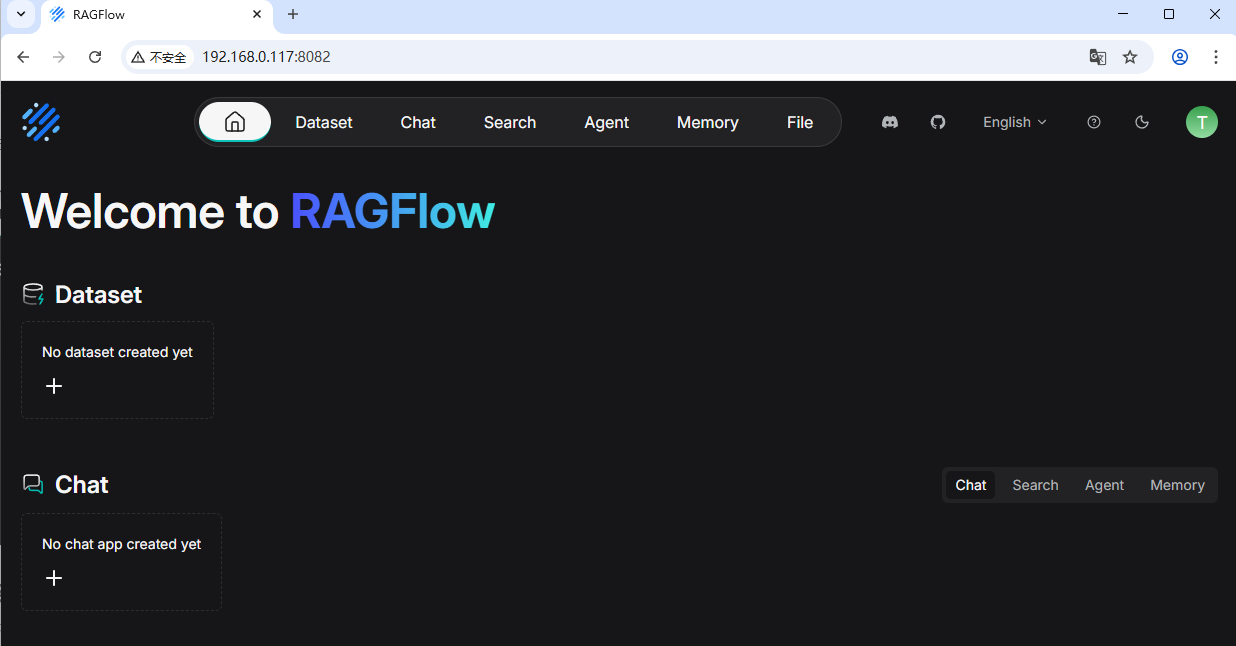Open Search in the top navigation

tap(510, 122)
